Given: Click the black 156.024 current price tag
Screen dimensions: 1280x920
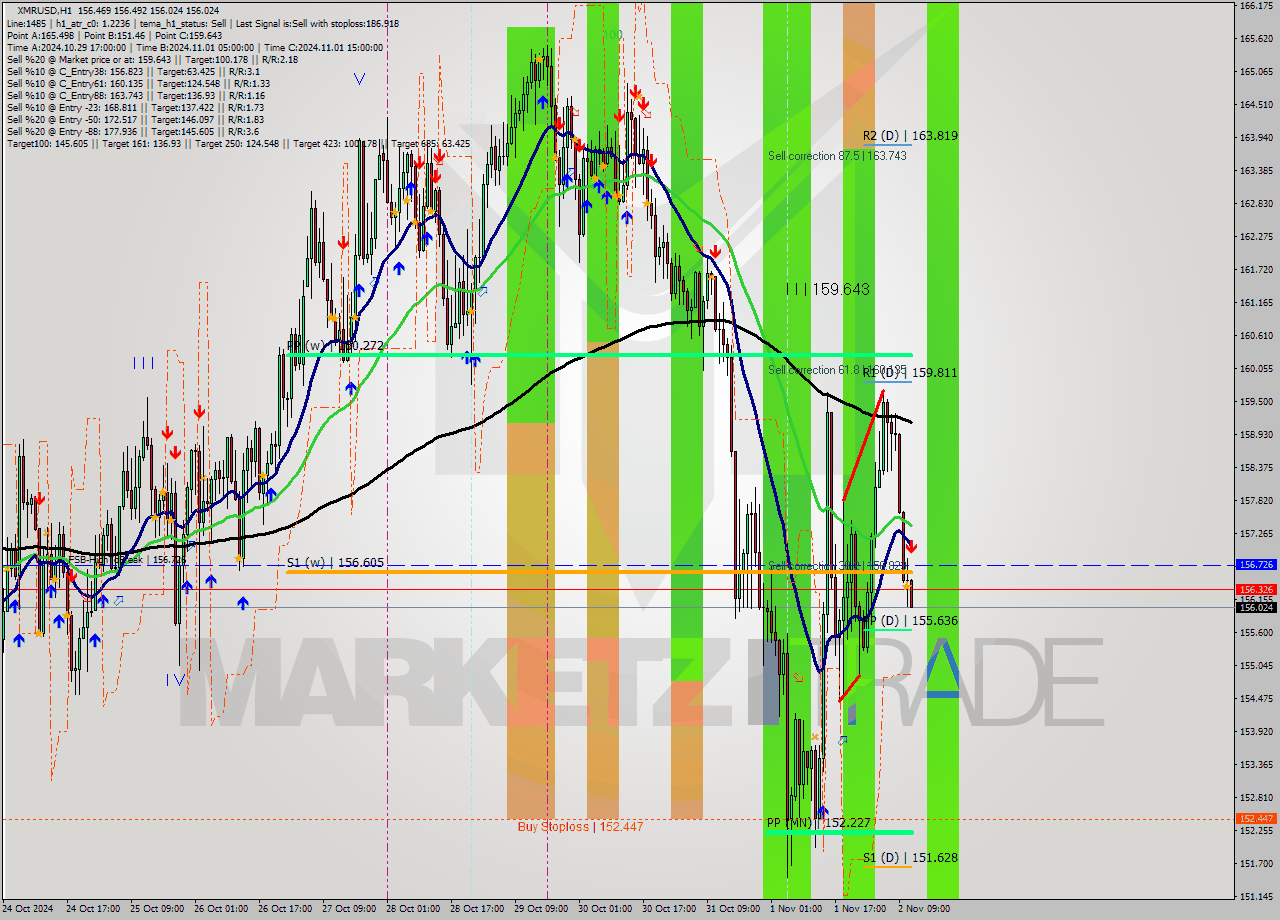Looking at the screenshot, I should click(x=1256, y=607).
